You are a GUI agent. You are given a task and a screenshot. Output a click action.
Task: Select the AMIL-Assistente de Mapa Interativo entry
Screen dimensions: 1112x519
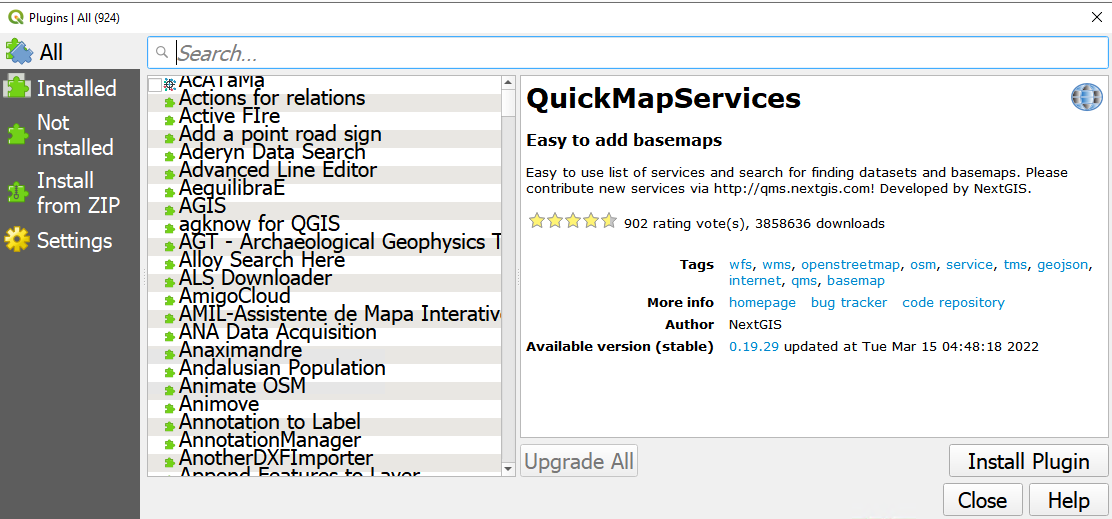[x=324, y=313]
